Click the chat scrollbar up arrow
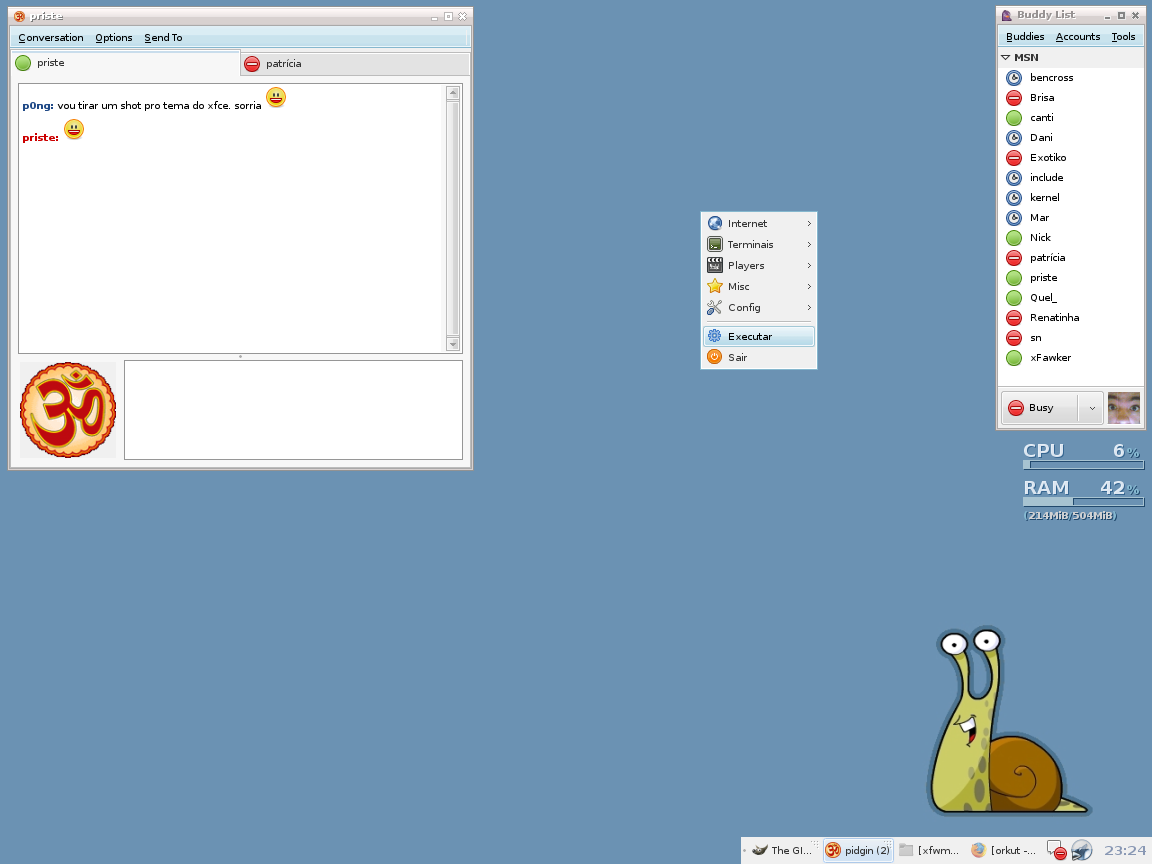Screen dimensions: 1152x864 tap(453, 93)
